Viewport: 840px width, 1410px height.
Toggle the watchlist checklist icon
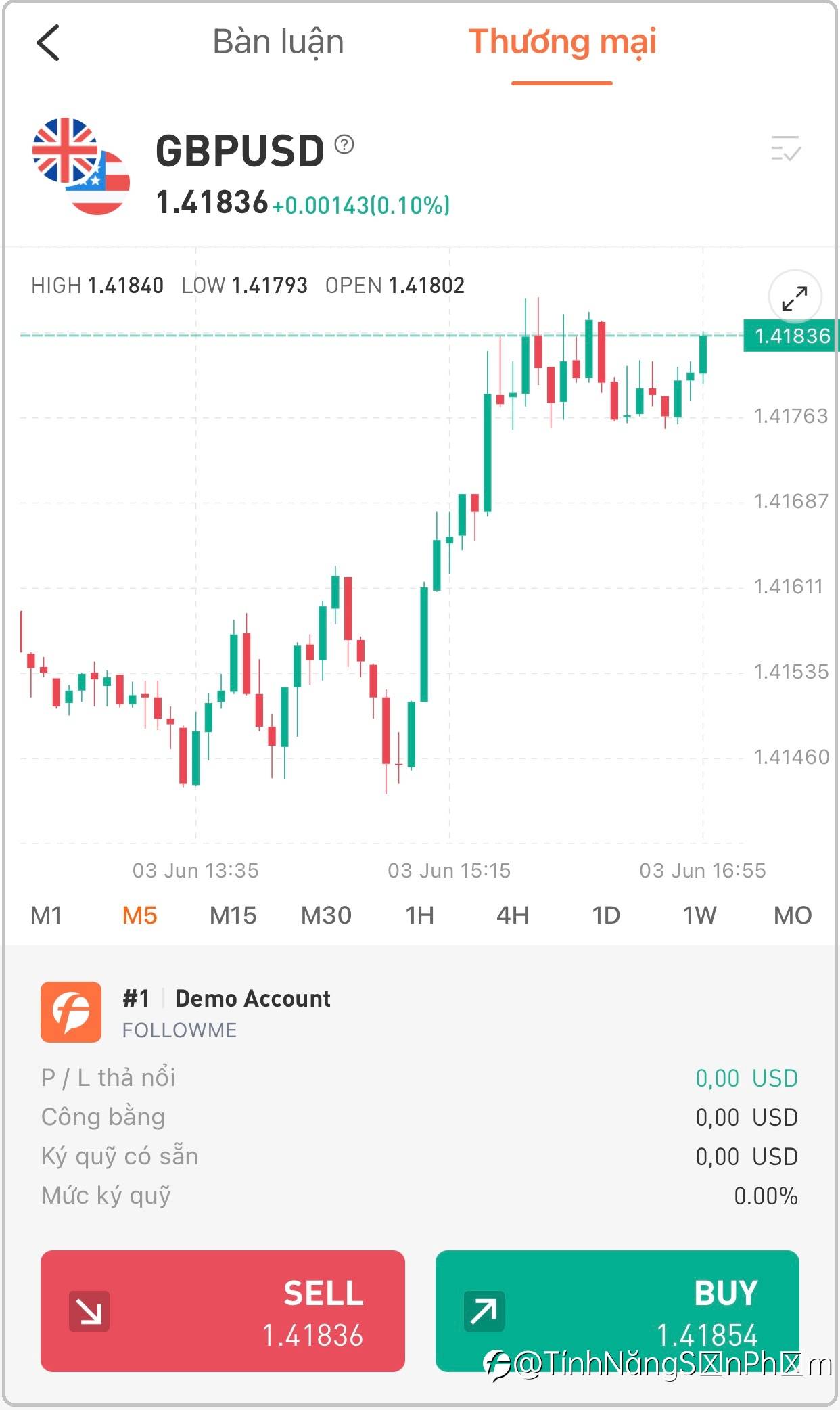pyautogui.click(x=786, y=148)
